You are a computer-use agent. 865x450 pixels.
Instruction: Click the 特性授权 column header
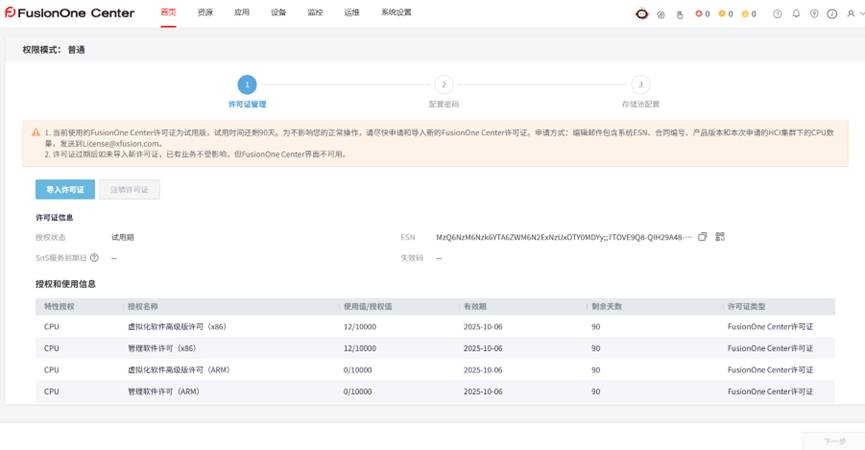tap(59, 306)
